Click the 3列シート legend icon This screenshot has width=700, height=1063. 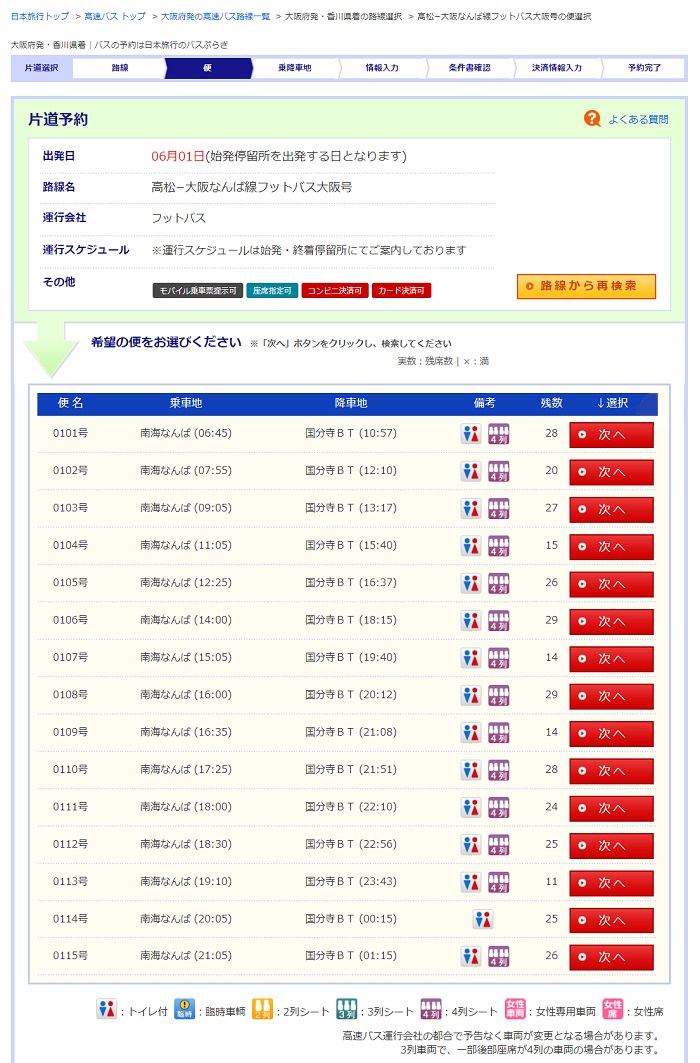coord(346,1009)
